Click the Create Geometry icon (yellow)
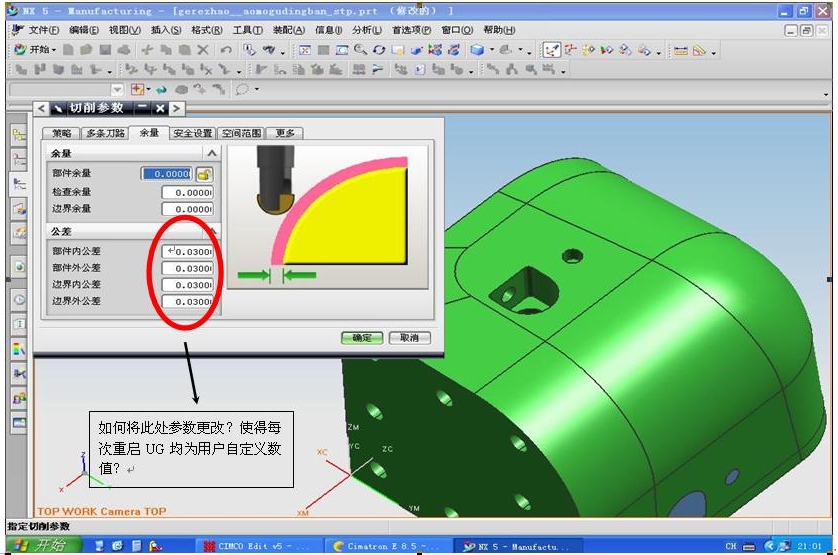 click(588, 50)
